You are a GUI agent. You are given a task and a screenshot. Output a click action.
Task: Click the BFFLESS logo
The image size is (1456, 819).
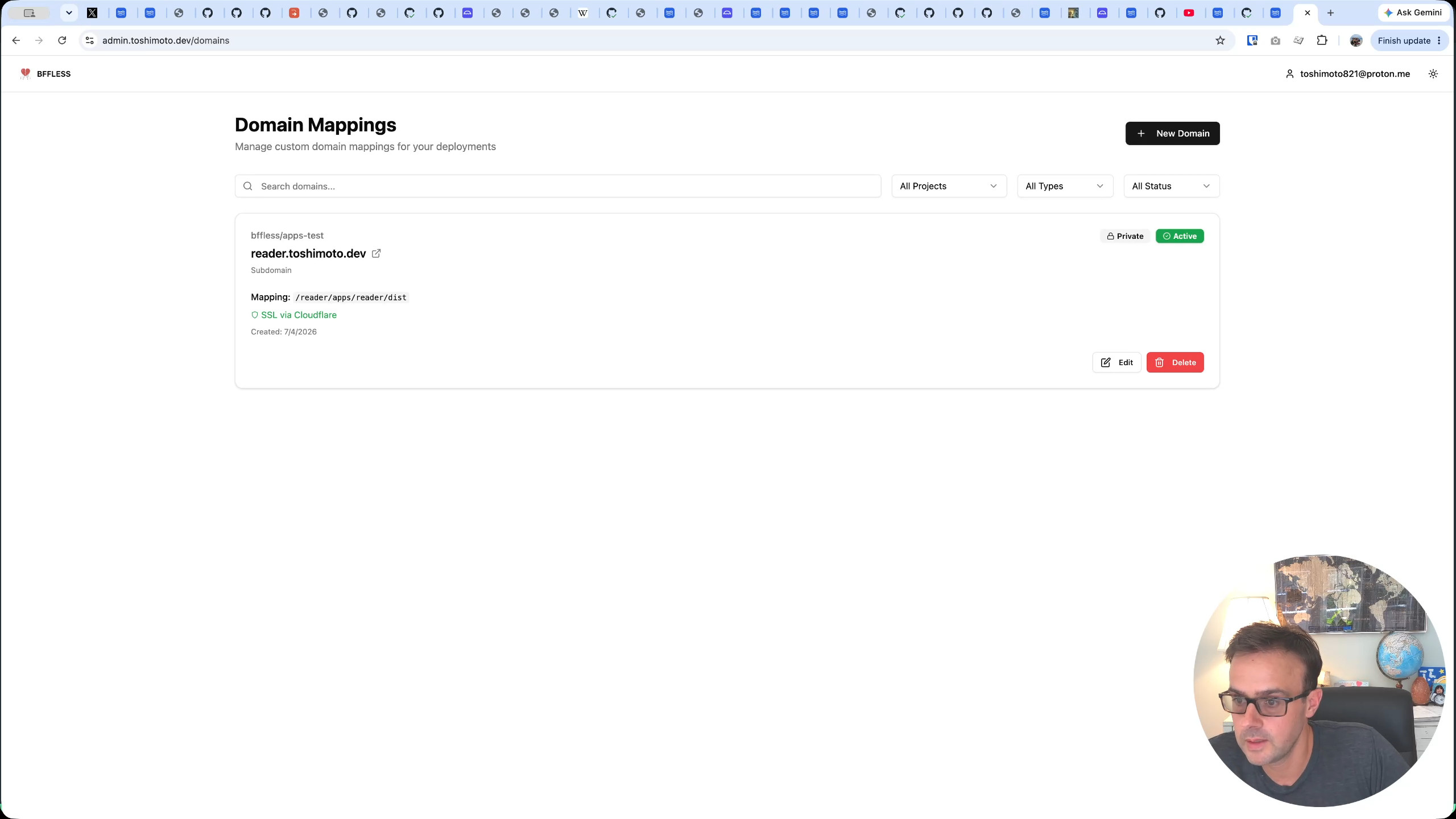pos(45,74)
